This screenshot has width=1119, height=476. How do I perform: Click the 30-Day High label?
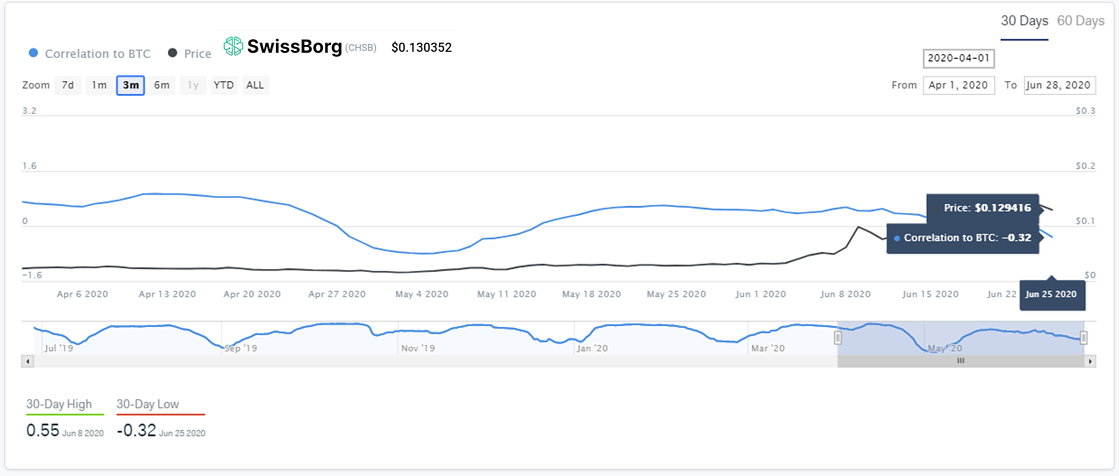[x=59, y=404]
